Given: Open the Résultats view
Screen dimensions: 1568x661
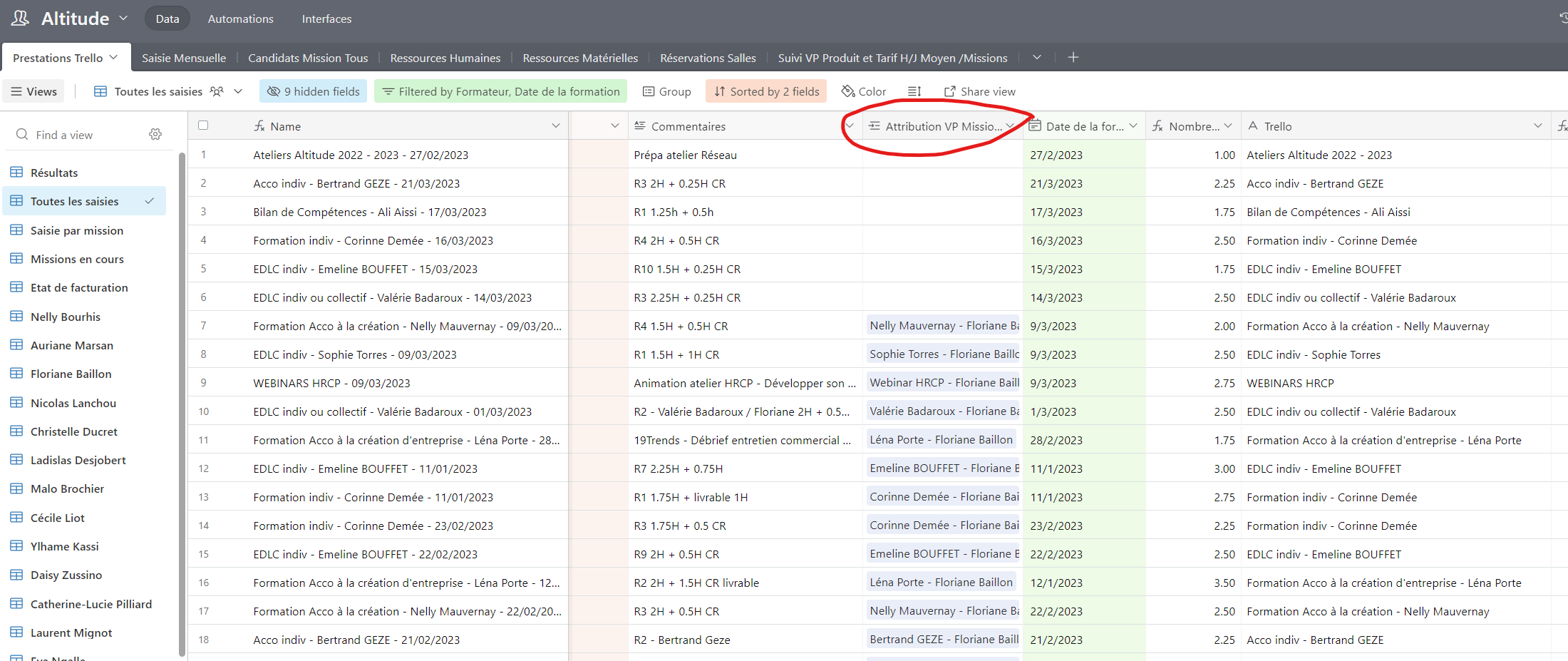Looking at the screenshot, I should [x=84, y=173].
